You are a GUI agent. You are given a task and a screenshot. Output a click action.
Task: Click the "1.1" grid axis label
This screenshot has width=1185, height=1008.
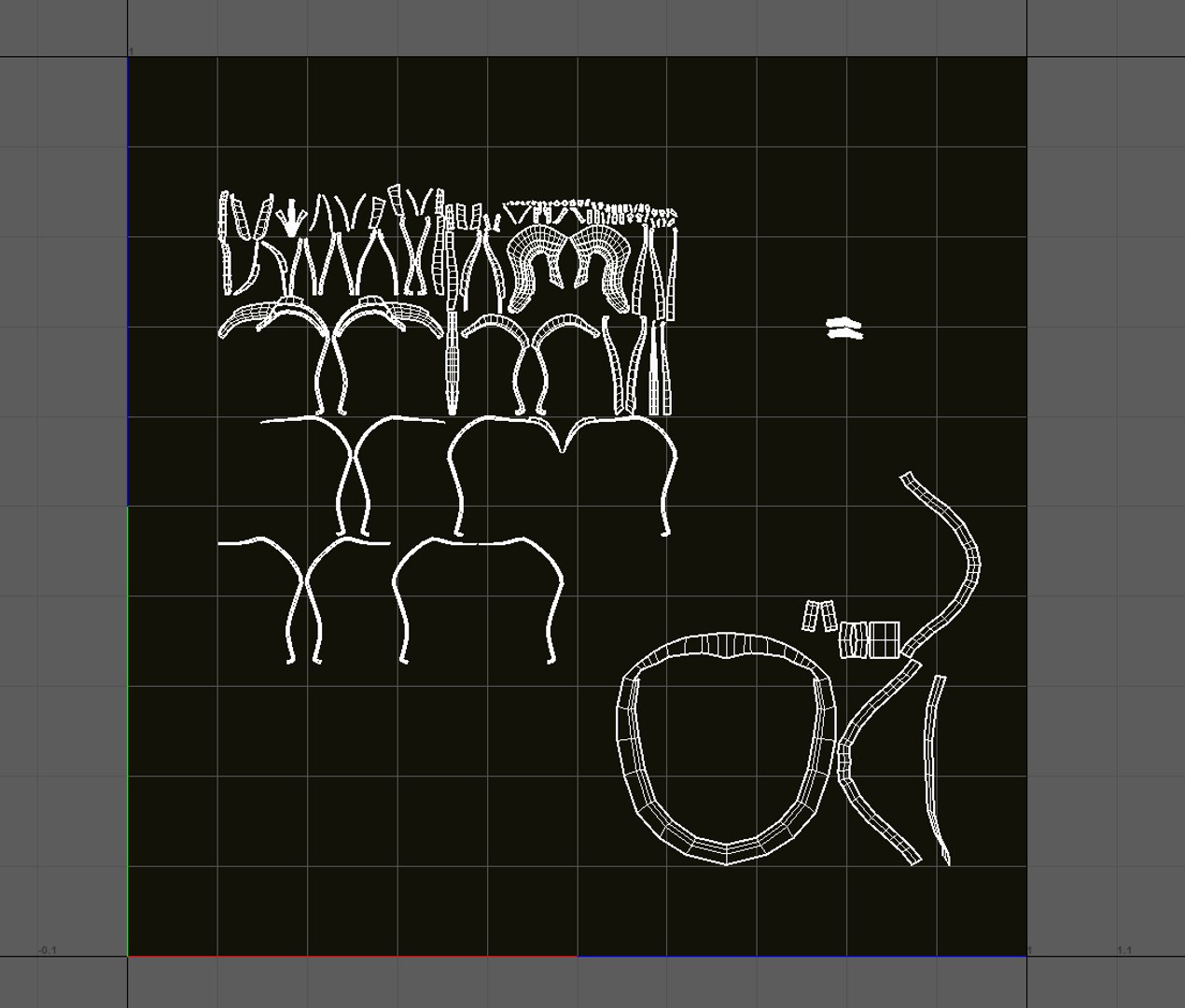(x=1124, y=950)
